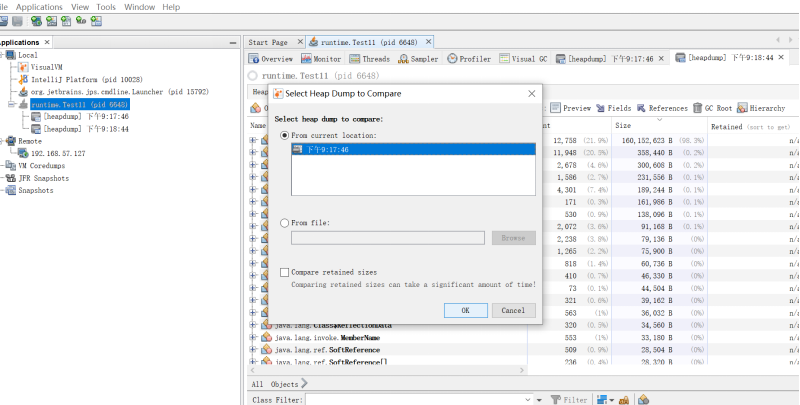The width and height of the screenshot is (800, 405).
Task: Open the Tools menu
Action: 106,7
